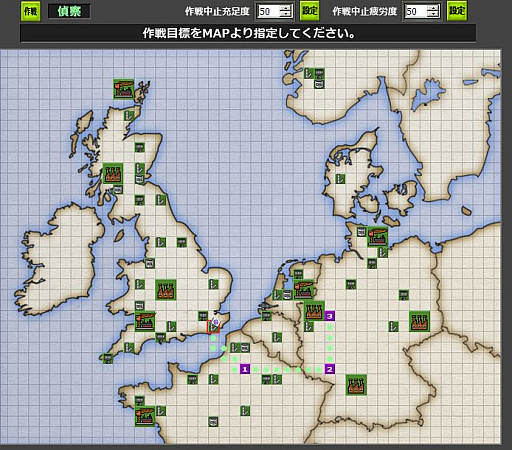The height and width of the screenshot is (450, 512).
Task: Target the factory icon in southern Germany
Action: pos(356,385)
